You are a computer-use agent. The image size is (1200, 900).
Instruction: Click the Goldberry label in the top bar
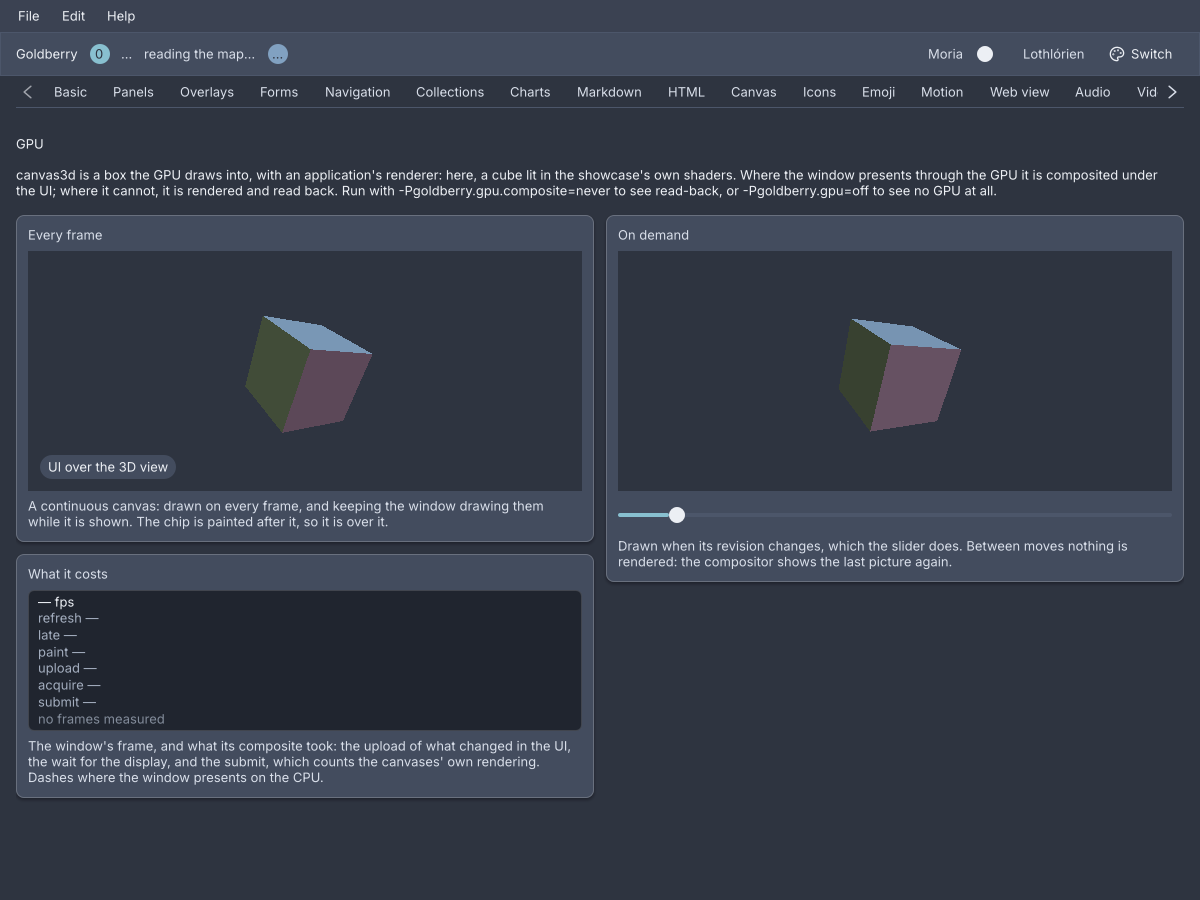[x=47, y=54]
